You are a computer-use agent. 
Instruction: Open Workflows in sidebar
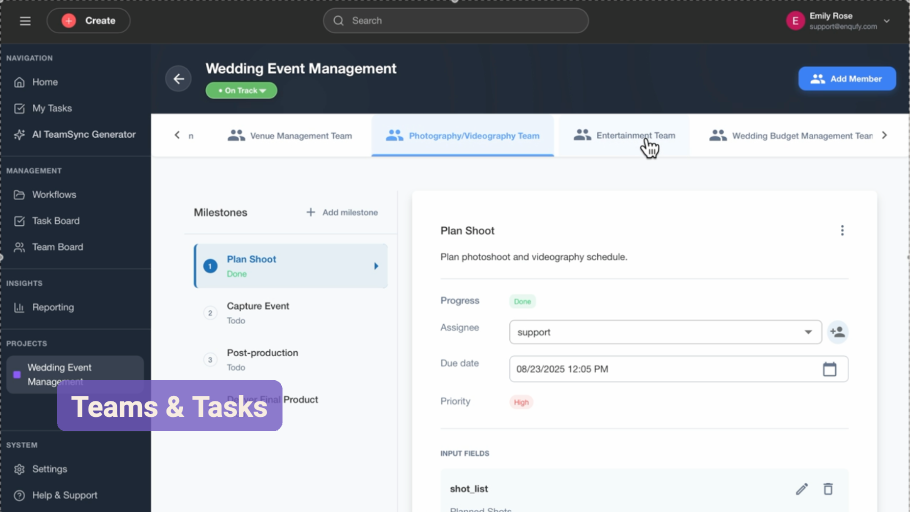54,194
